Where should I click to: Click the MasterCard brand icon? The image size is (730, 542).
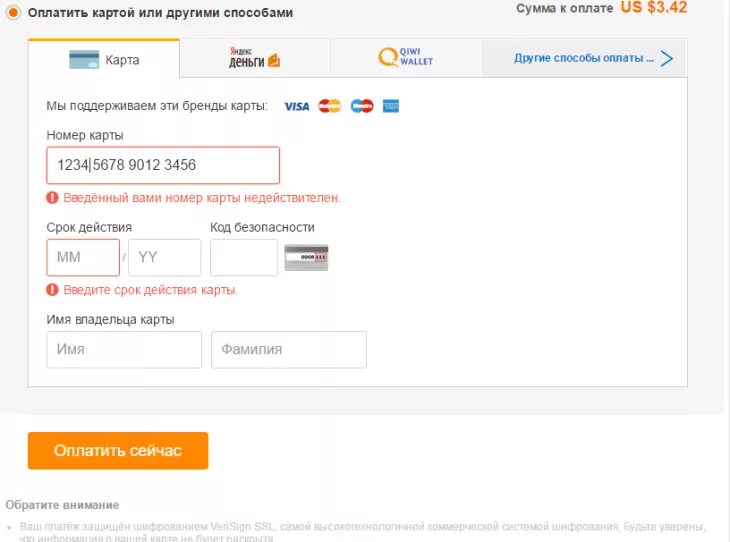pos(330,106)
